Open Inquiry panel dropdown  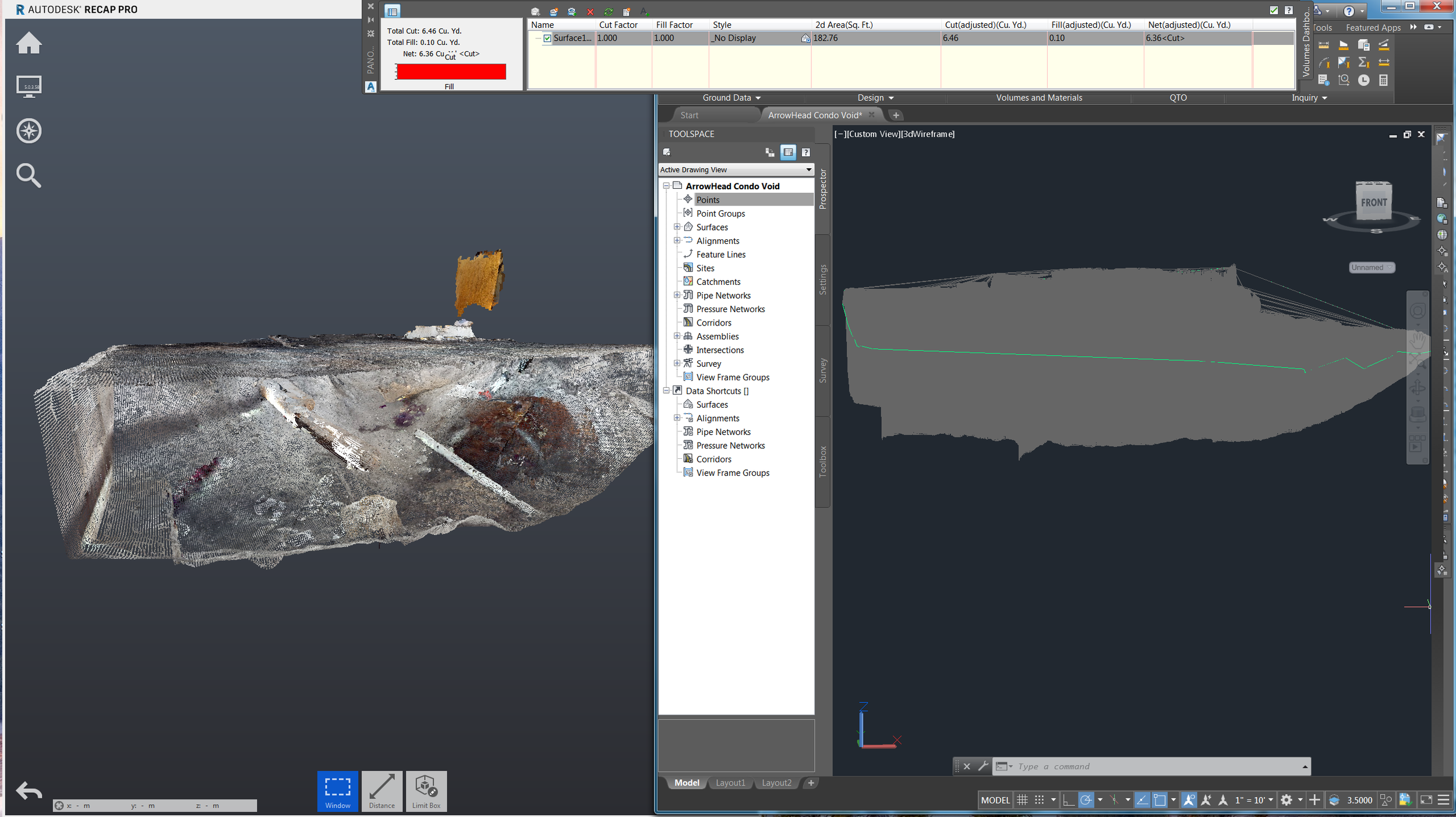[x=1309, y=98]
